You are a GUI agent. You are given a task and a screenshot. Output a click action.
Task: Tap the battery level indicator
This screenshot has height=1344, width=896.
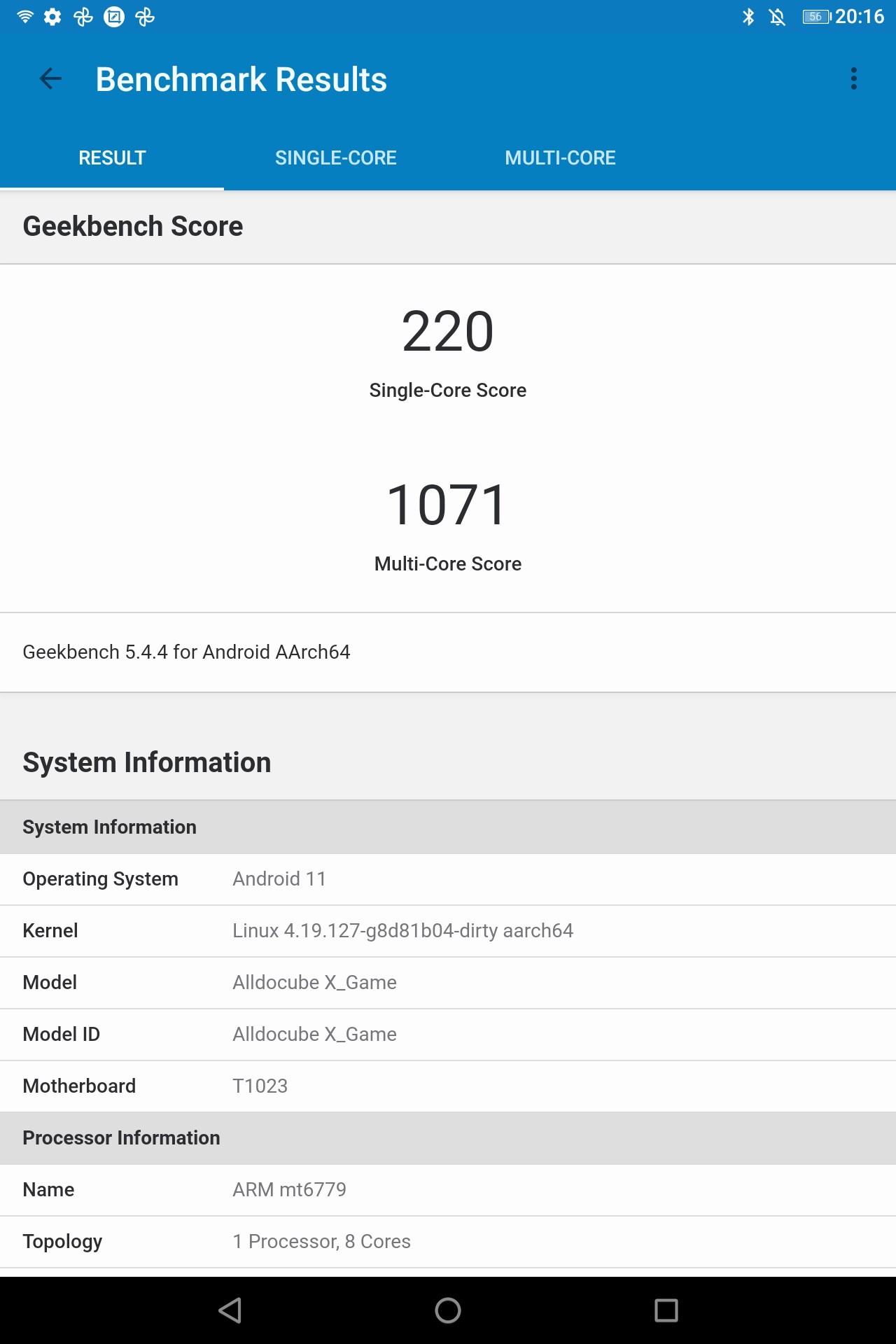816,17
